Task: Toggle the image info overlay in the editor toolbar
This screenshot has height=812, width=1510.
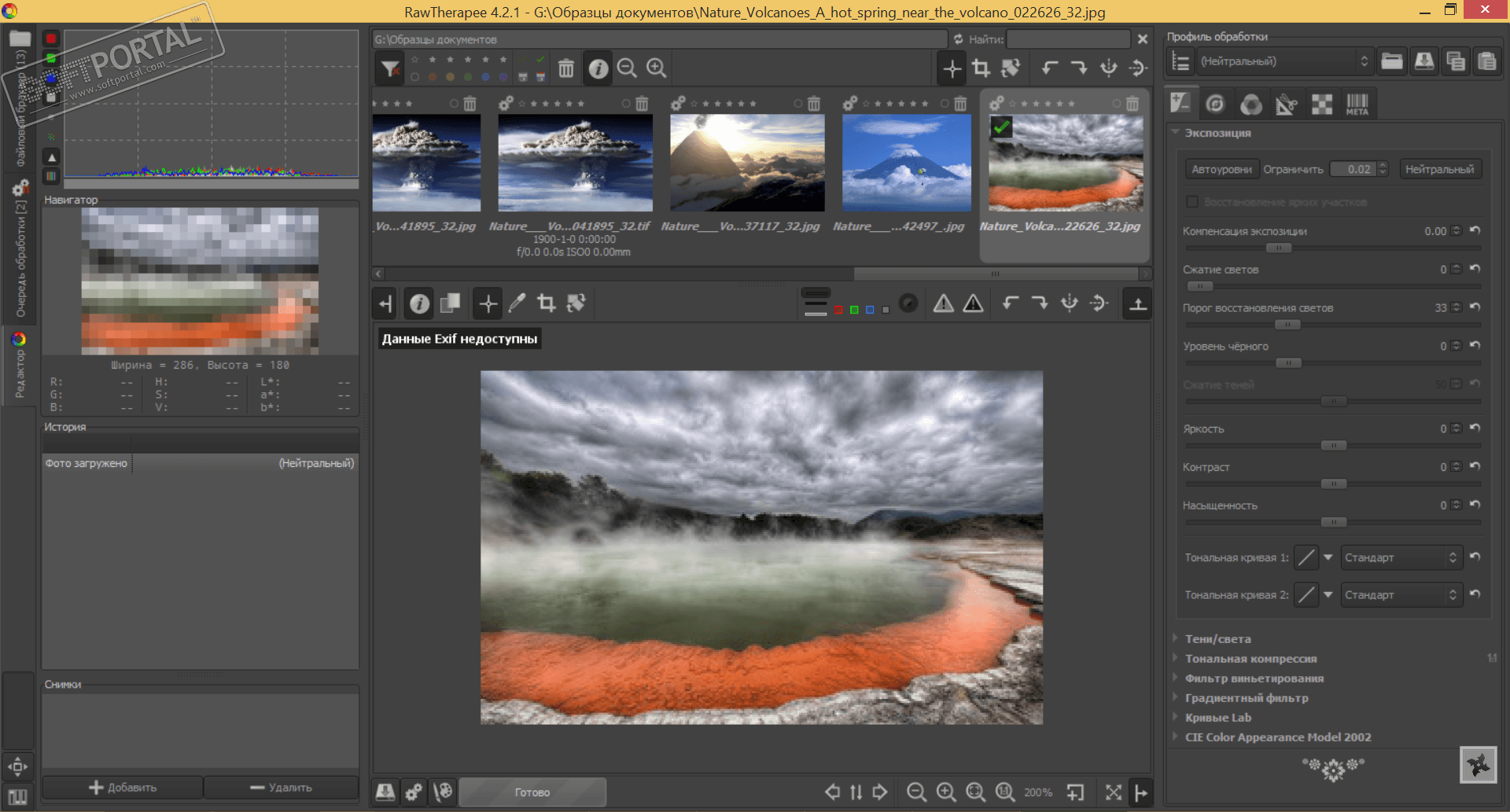Action: 420,303
